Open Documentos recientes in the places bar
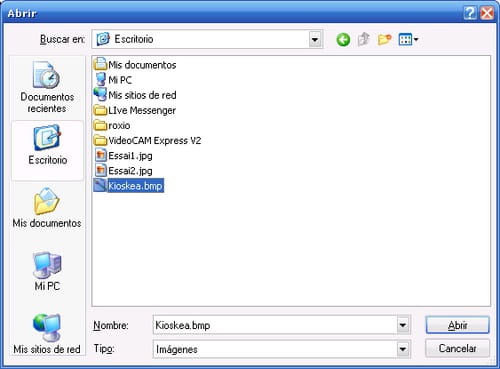Image resolution: width=500 pixels, height=369 pixels. click(47, 87)
